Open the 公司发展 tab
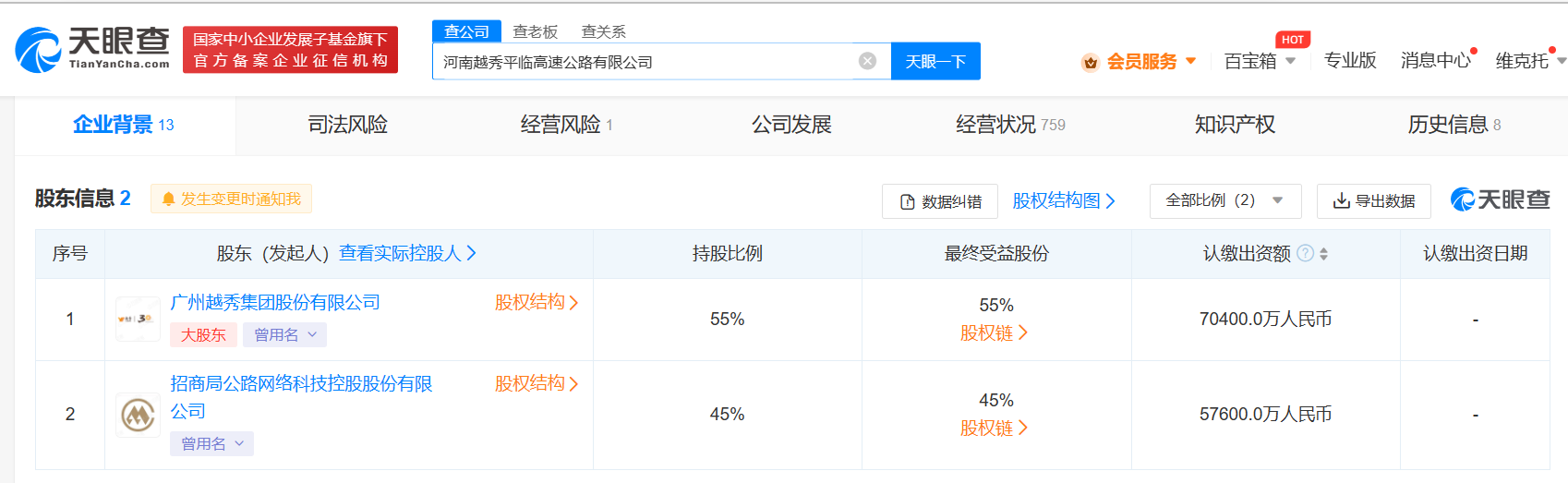This screenshot has width=1568, height=483. 791,125
